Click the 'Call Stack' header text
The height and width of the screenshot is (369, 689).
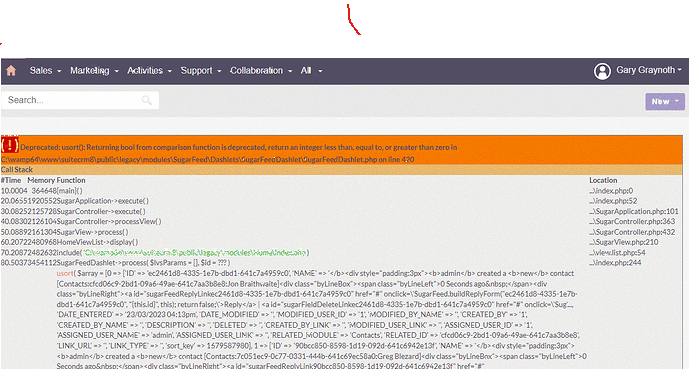click(17, 170)
